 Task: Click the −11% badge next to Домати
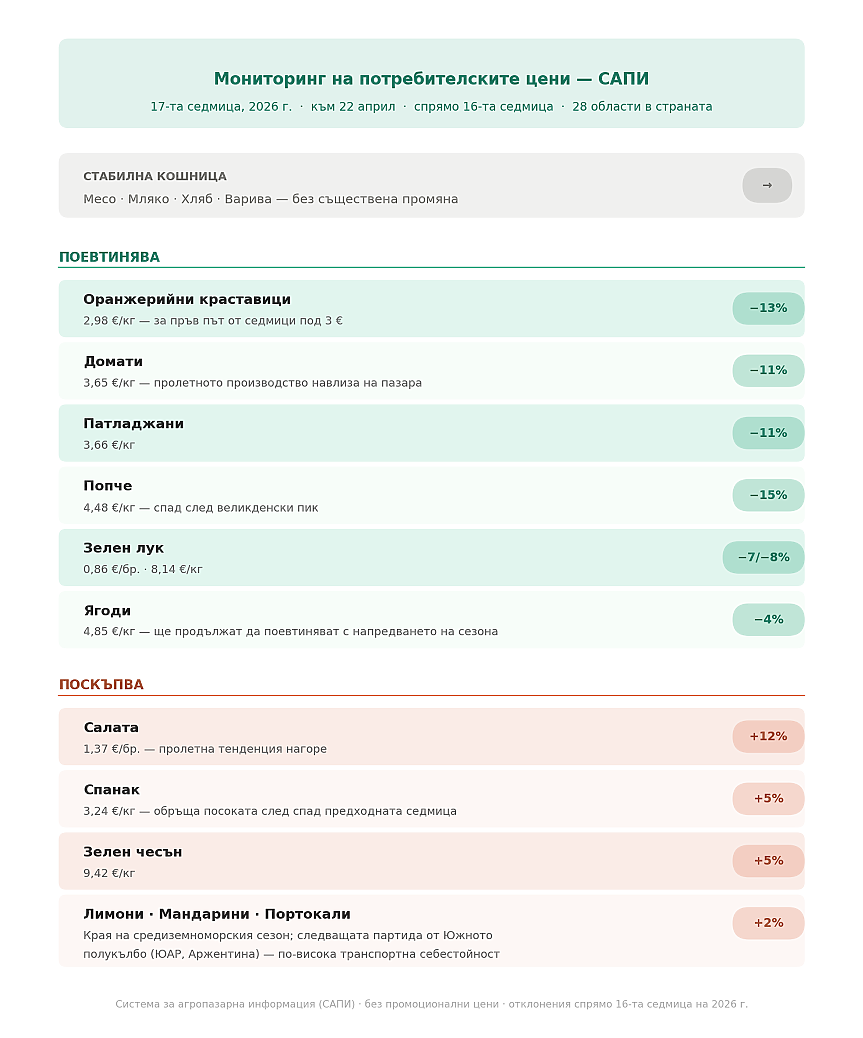[x=768, y=370]
